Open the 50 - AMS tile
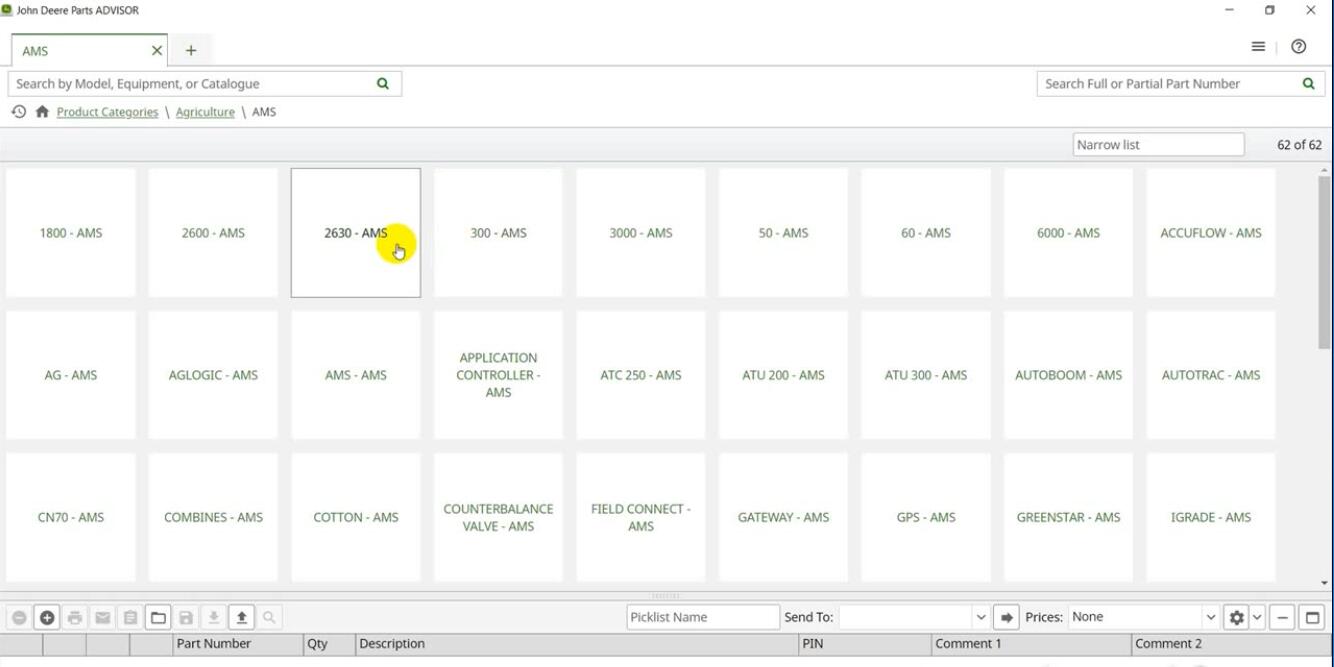Image resolution: width=1334 pixels, height=667 pixels. [x=783, y=233]
